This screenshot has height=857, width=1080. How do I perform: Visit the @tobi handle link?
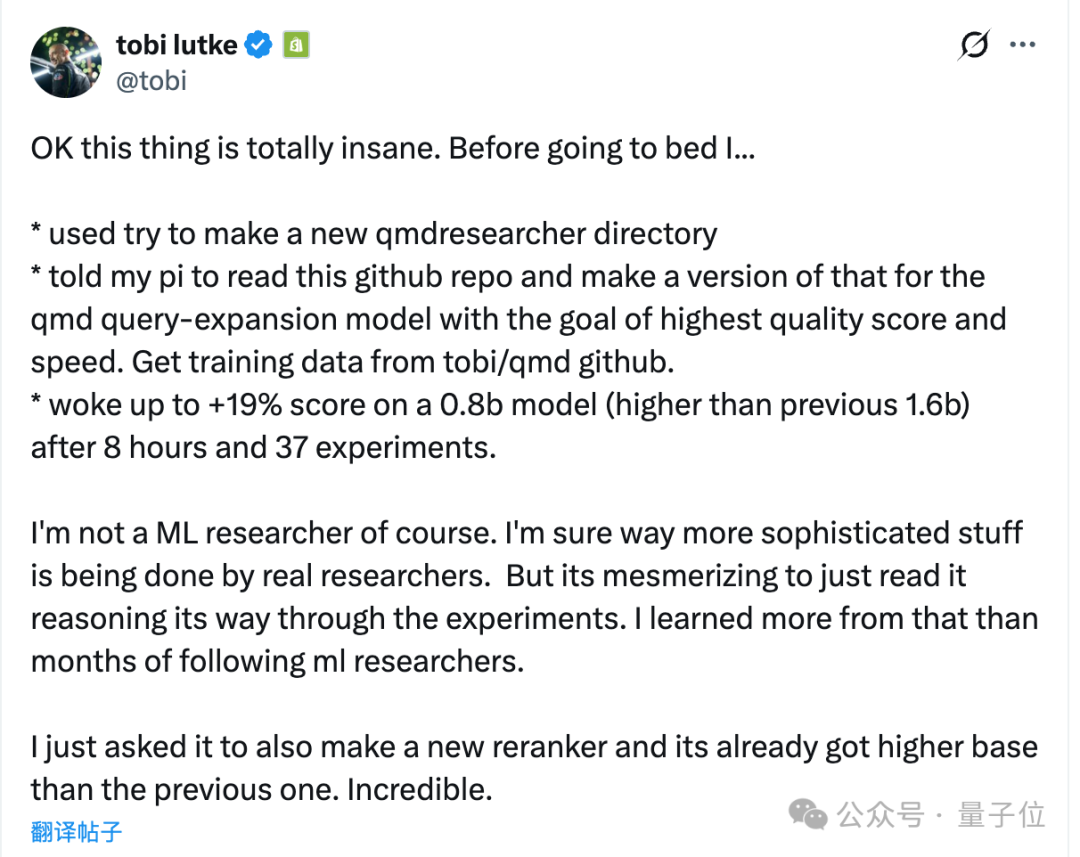[x=151, y=81]
